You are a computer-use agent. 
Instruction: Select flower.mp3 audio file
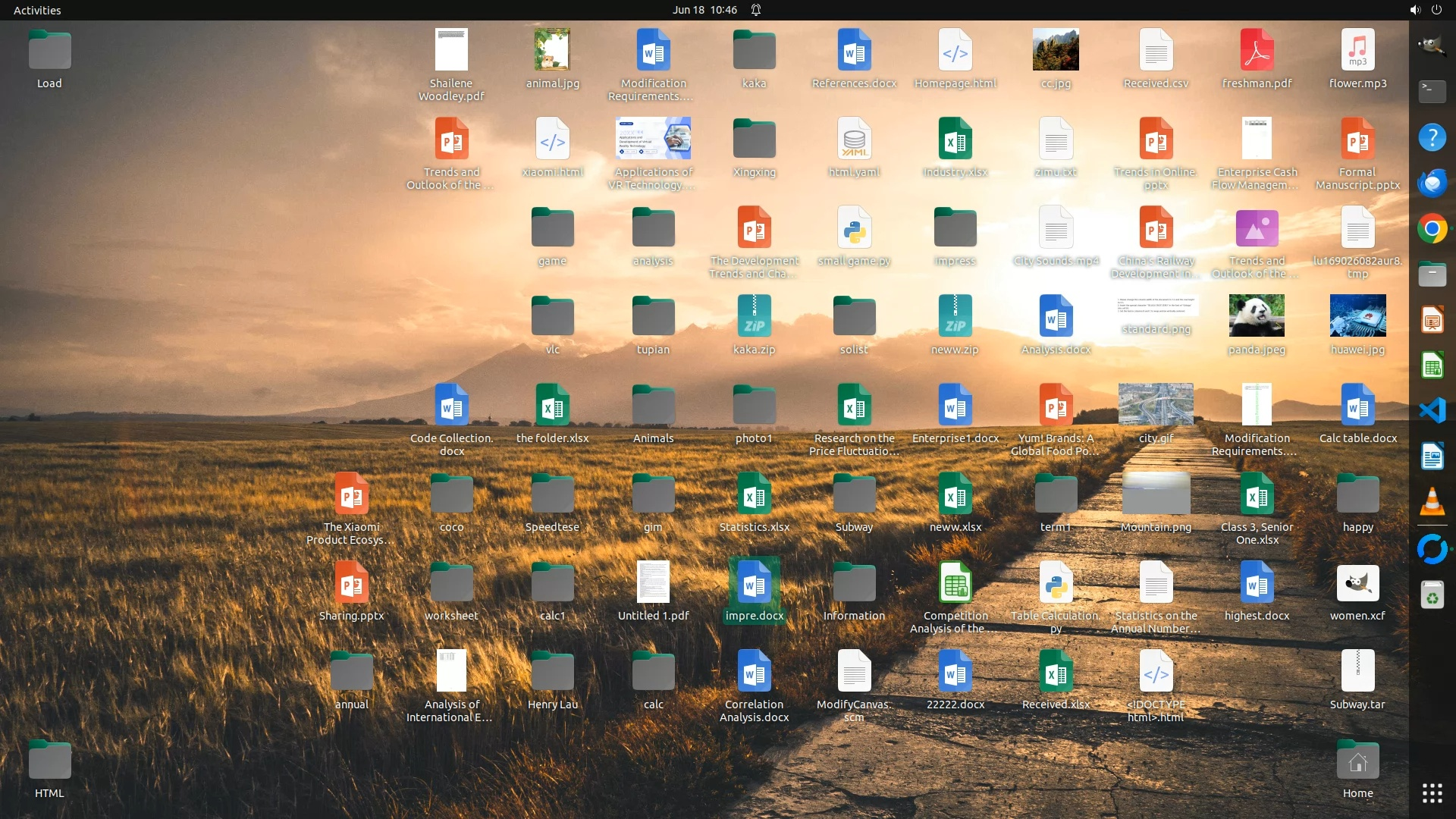(x=1357, y=50)
